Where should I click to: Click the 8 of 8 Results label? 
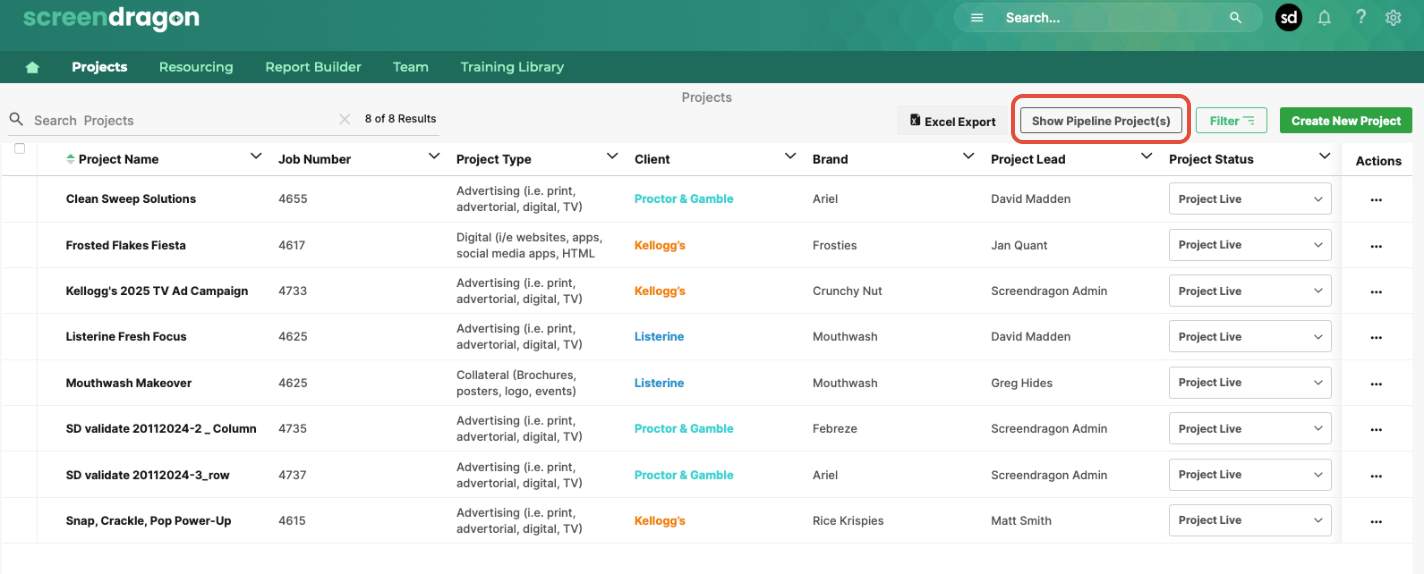click(x=400, y=119)
